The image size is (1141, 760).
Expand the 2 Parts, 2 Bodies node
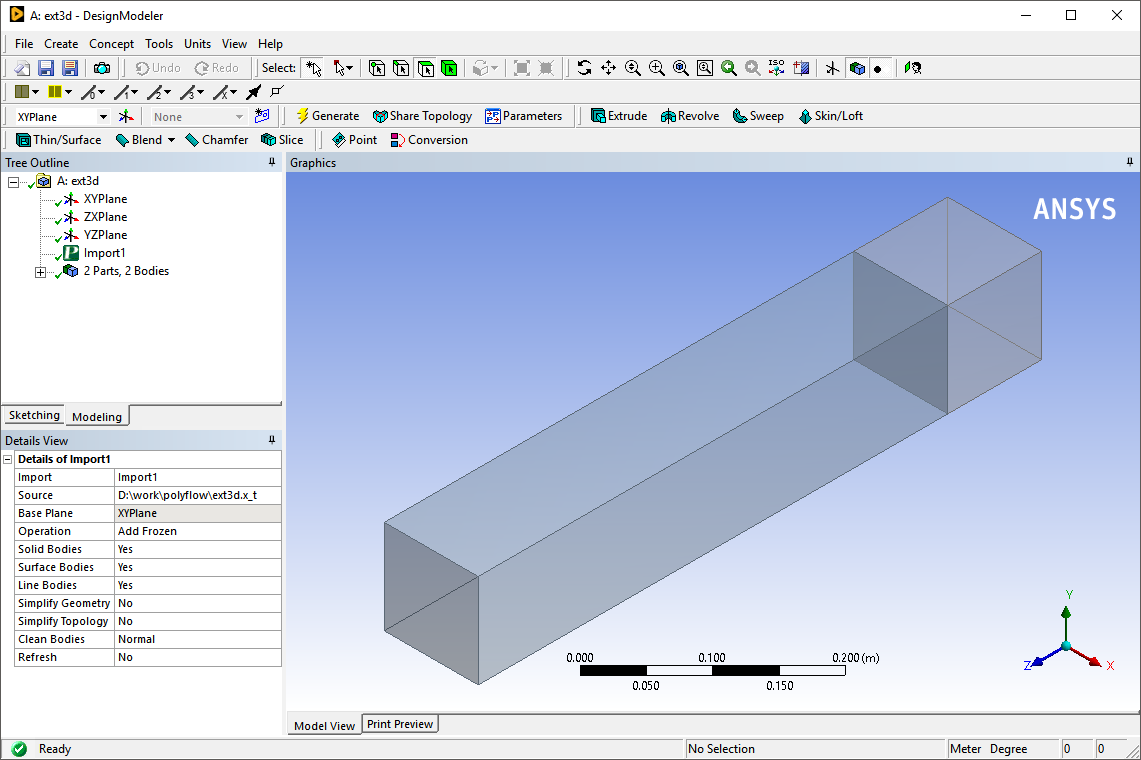[x=40, y=272]
